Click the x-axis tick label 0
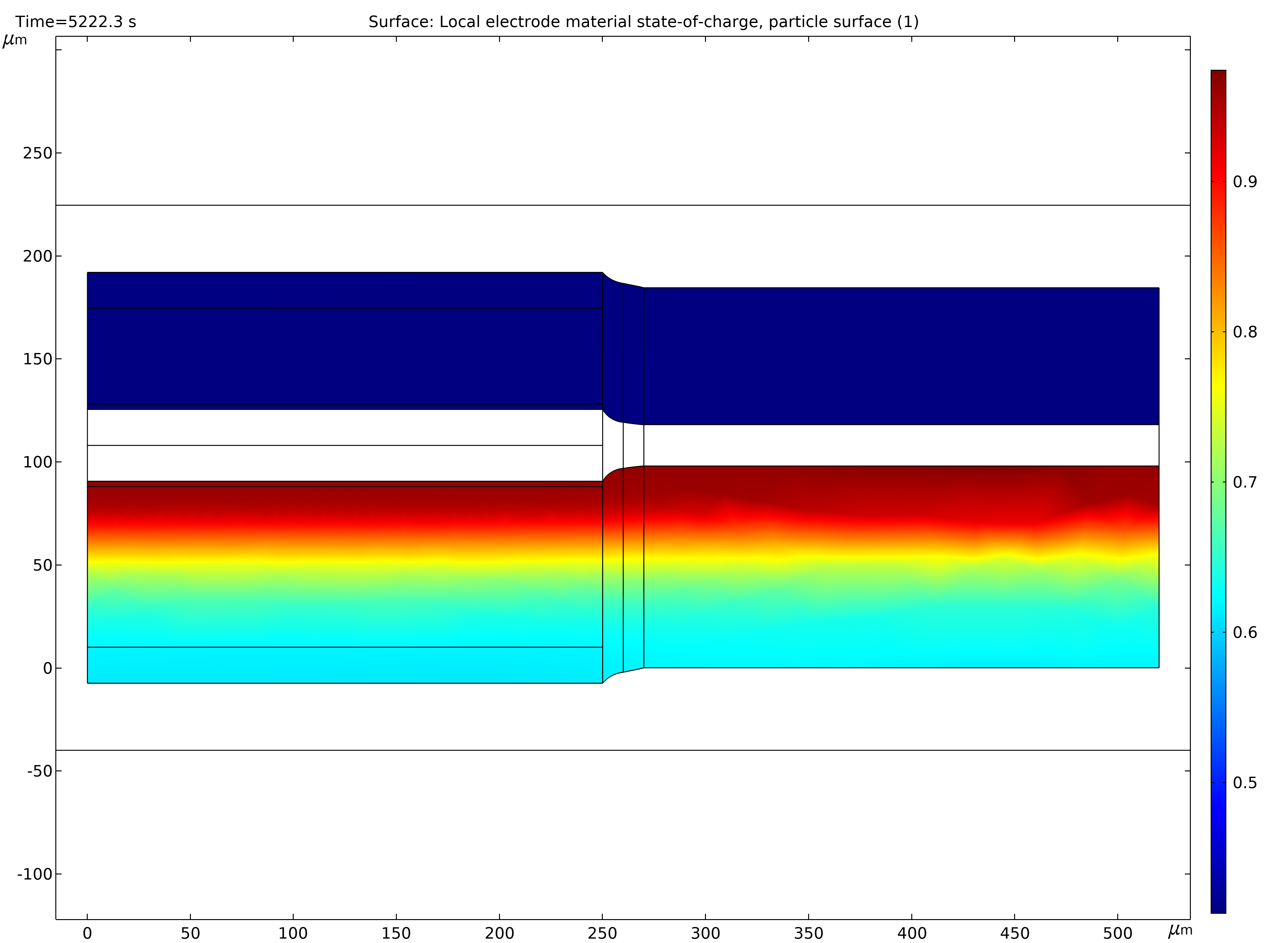This screenshot has width=1288, height=943. pyautogui.click(x=87, y=933)
